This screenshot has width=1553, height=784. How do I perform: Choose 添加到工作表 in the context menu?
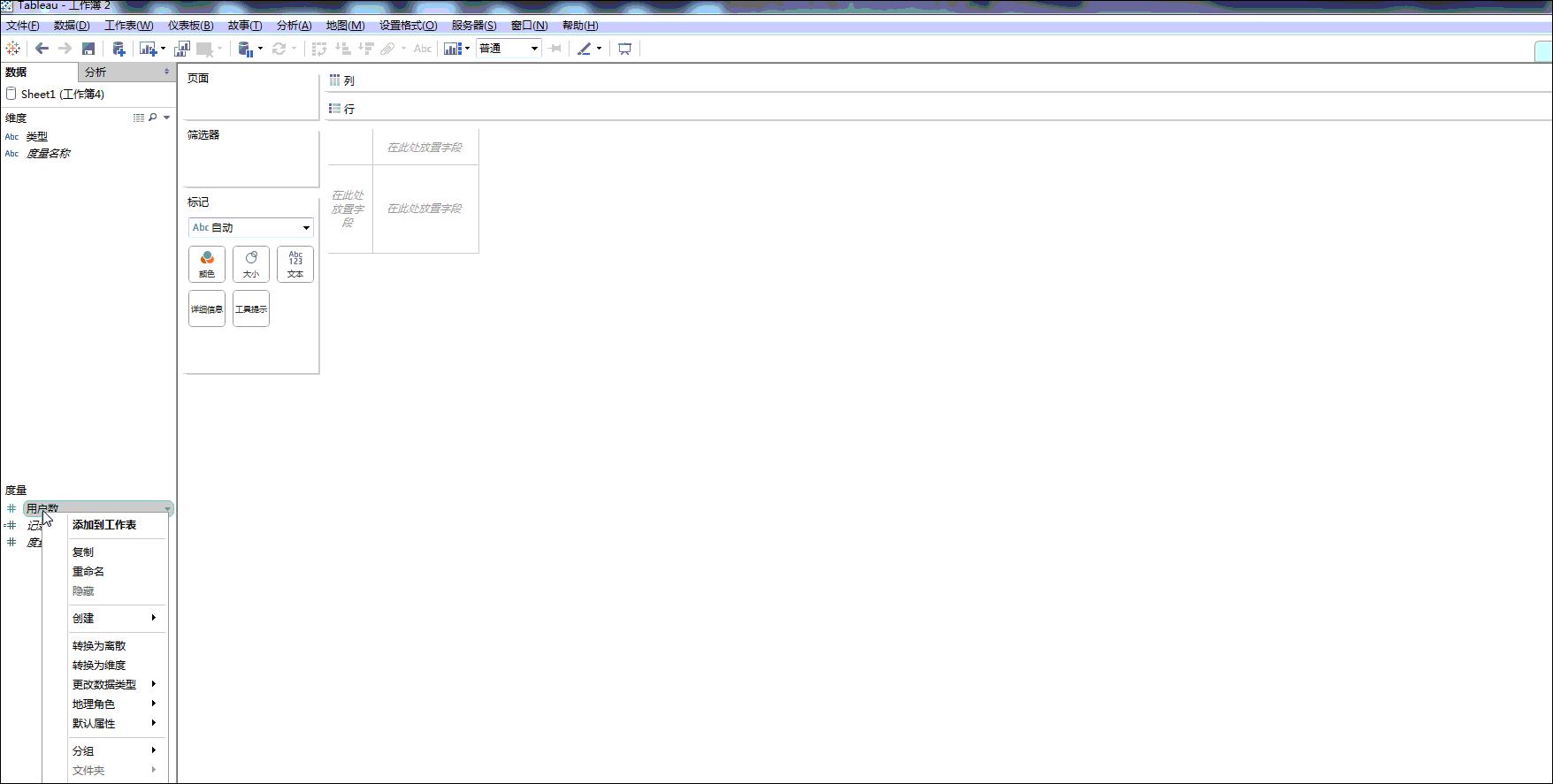click(x=104, y=525)
